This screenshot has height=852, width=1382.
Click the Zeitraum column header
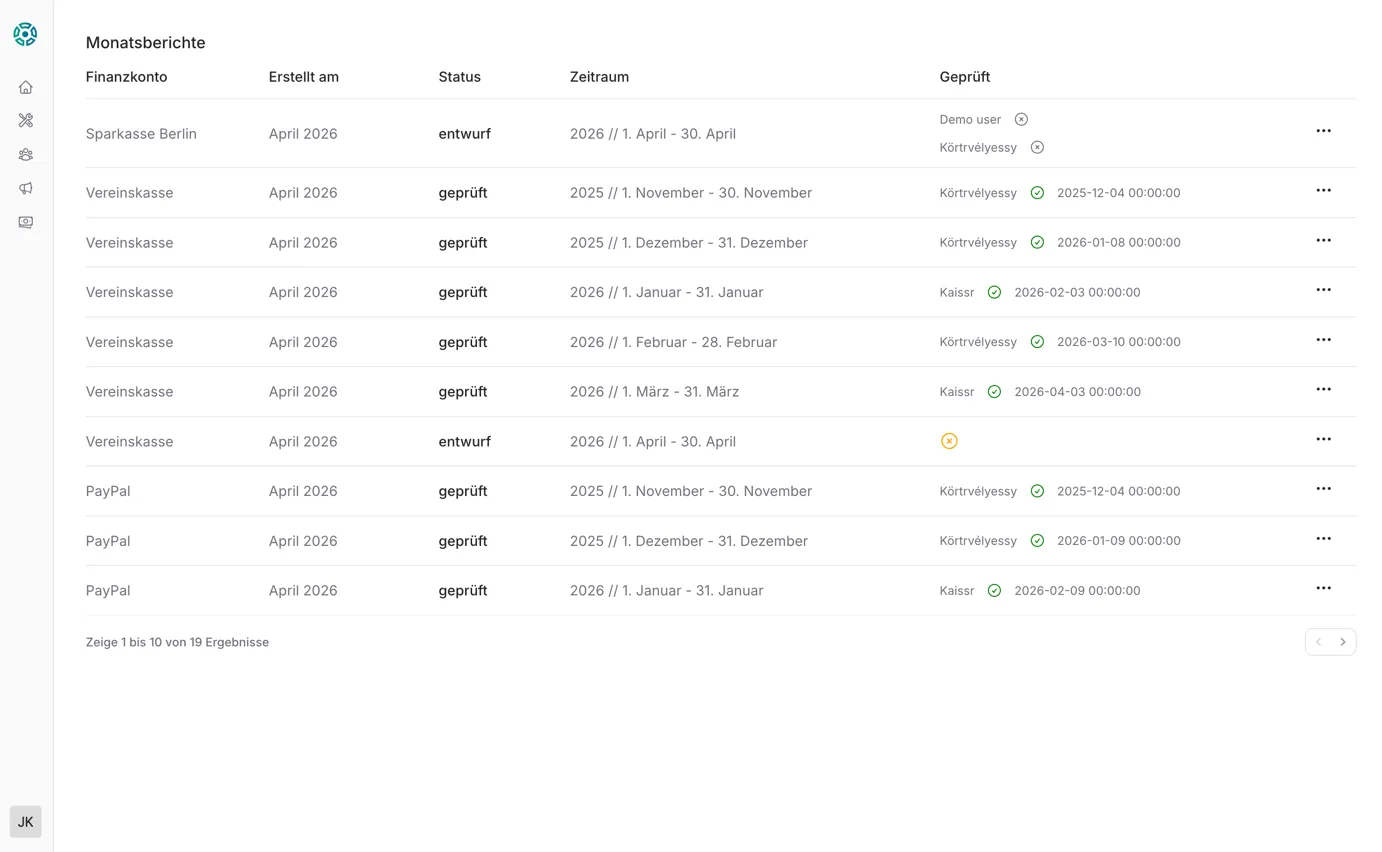pyautogui.click(x=599, y=77)
